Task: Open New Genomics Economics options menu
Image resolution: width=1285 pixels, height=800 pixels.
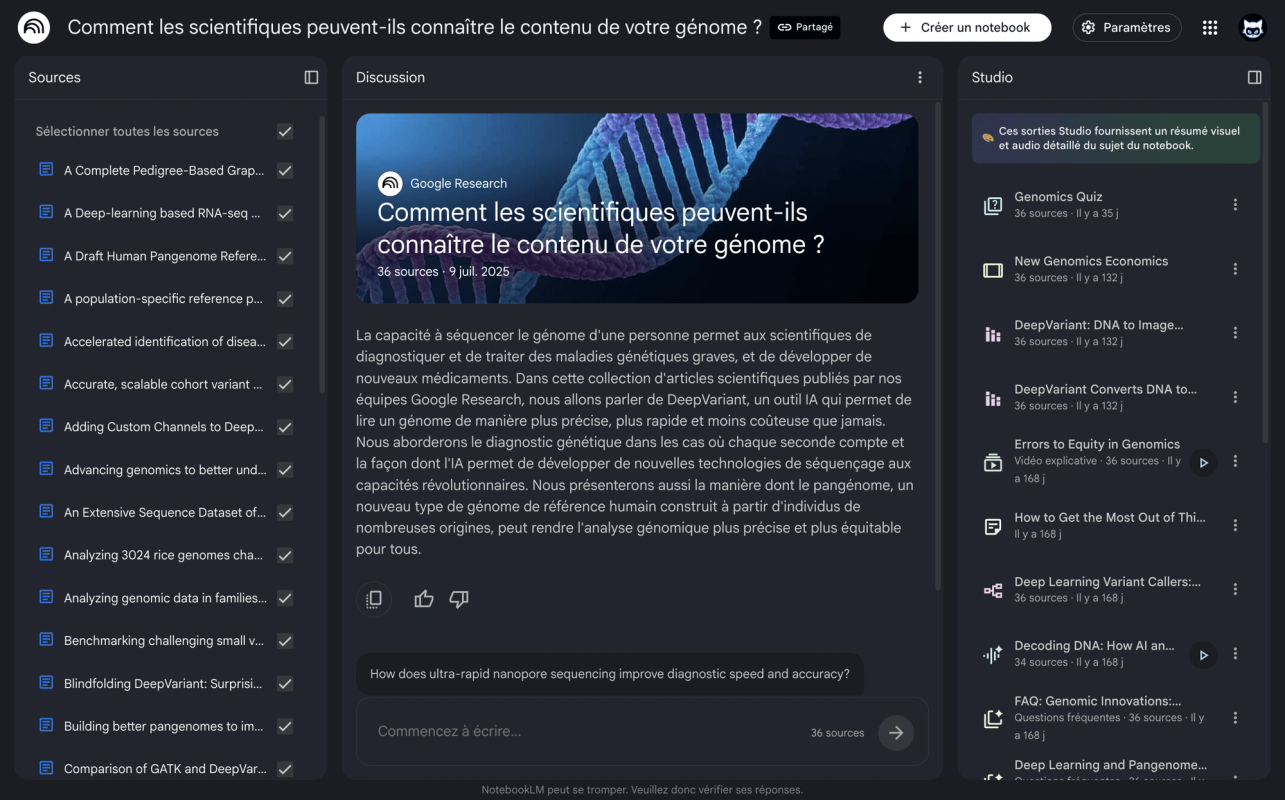Action: (x=1235, y=269)
